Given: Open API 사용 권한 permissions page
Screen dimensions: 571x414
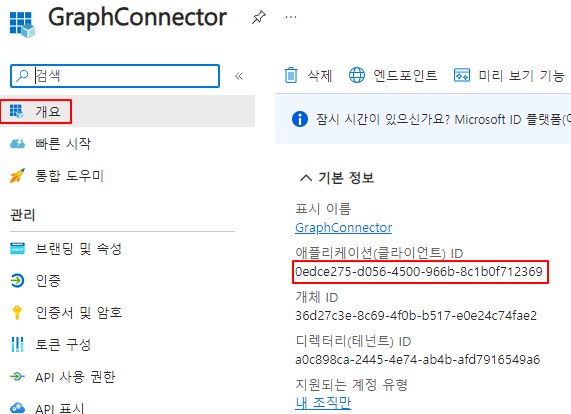Looking at the screenshot, I should [75, 377].
